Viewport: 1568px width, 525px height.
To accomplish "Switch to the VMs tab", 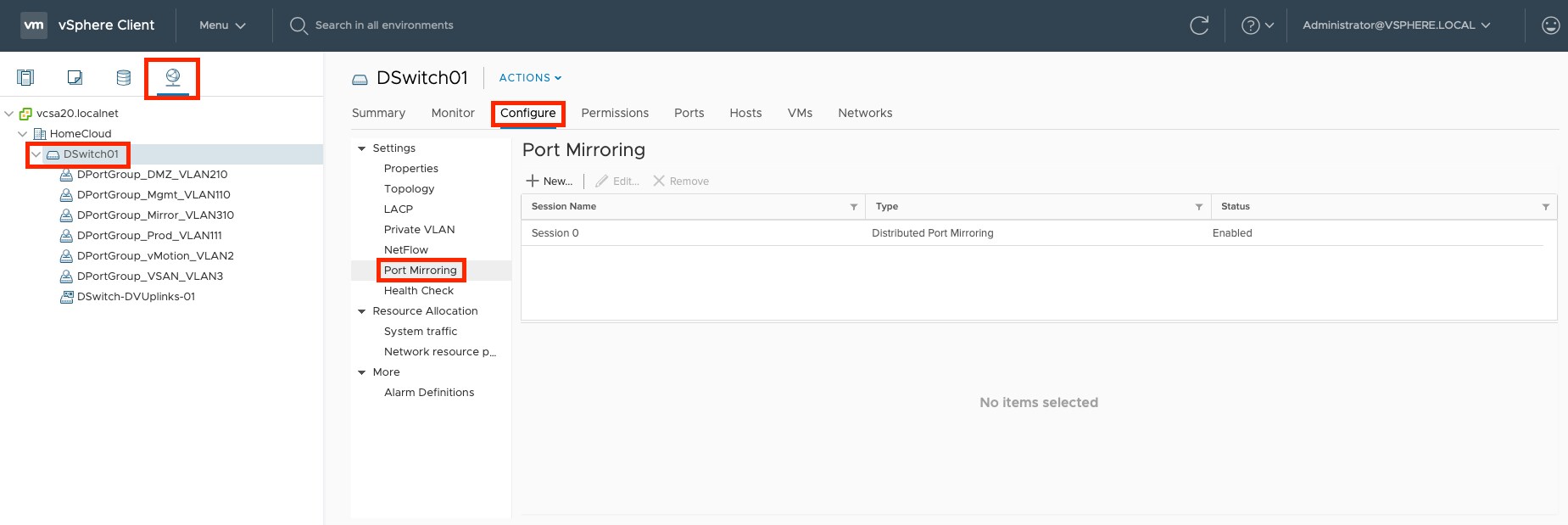I will coord(800,113).
